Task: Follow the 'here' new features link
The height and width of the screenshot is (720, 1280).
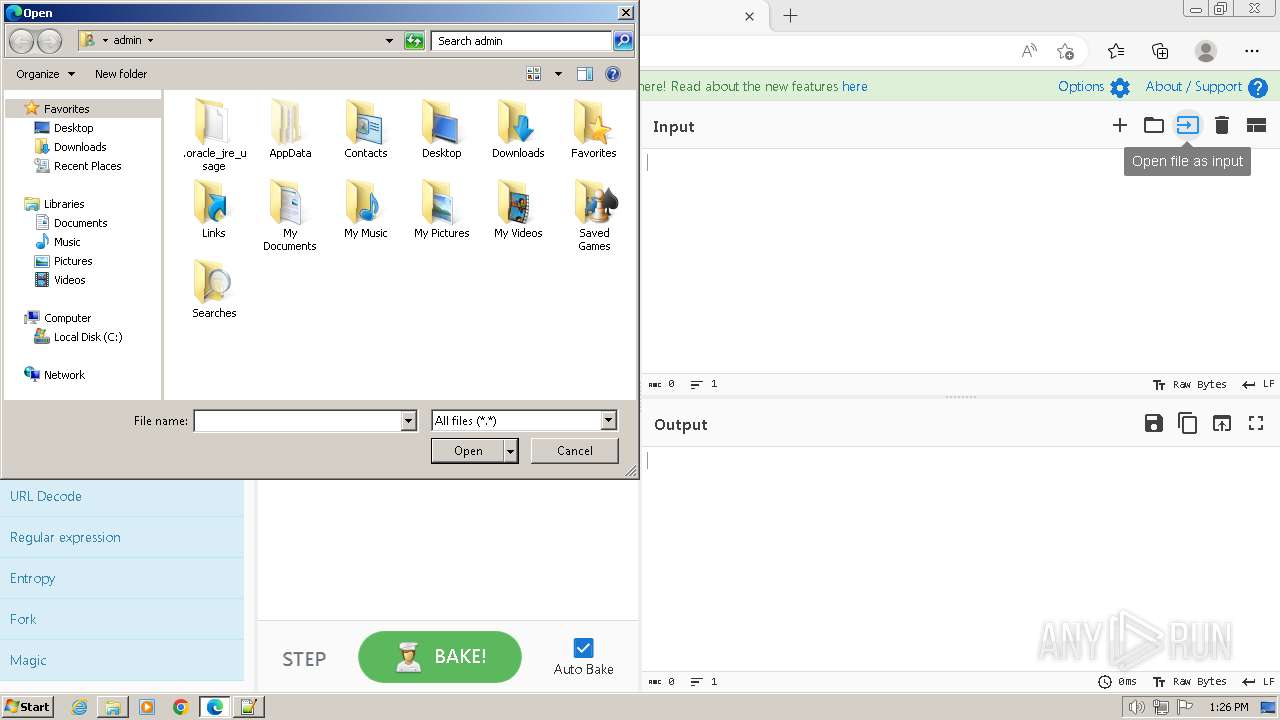Action: click(x=855, y=87)
